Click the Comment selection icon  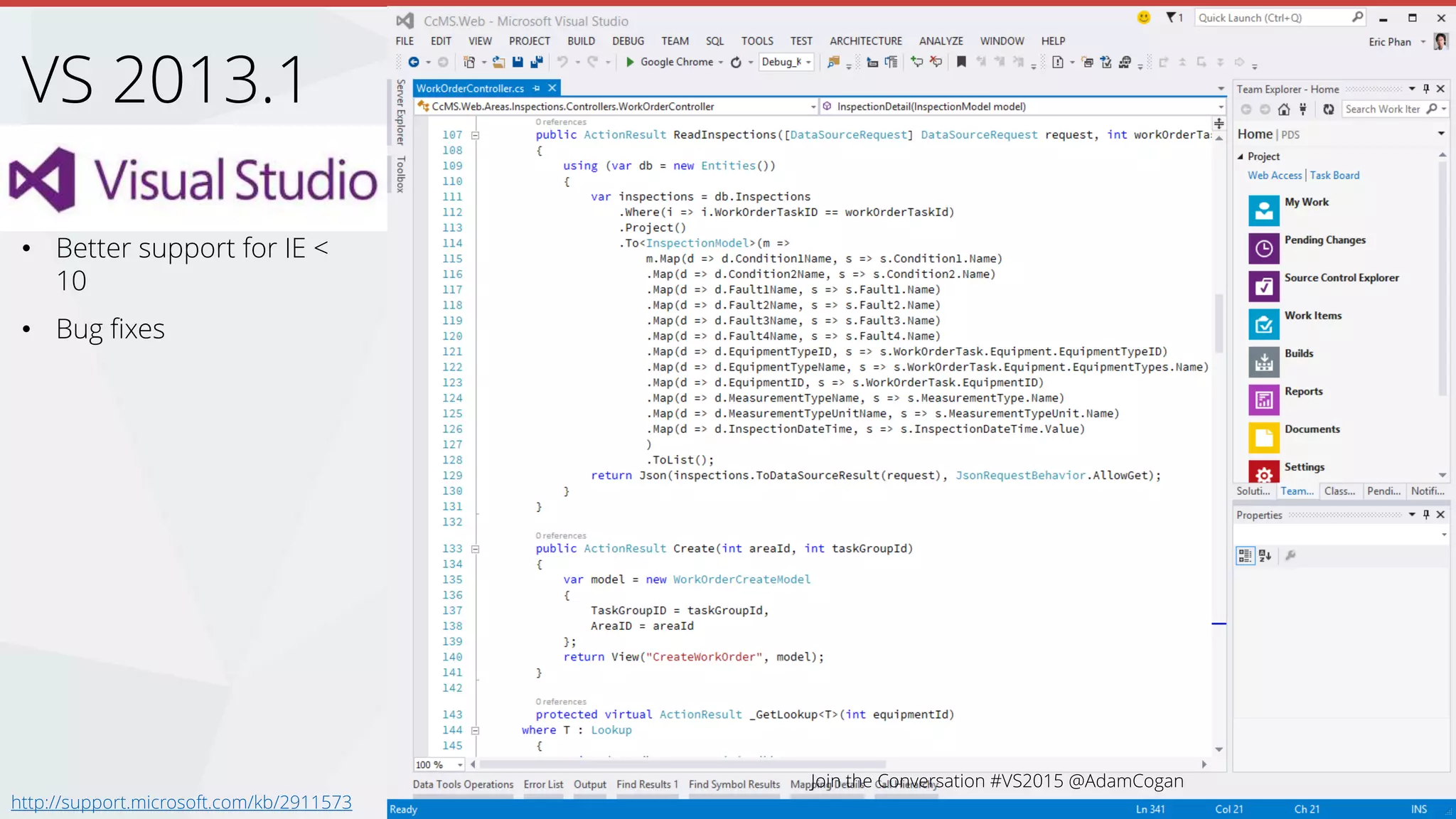[x=917, y=63]
